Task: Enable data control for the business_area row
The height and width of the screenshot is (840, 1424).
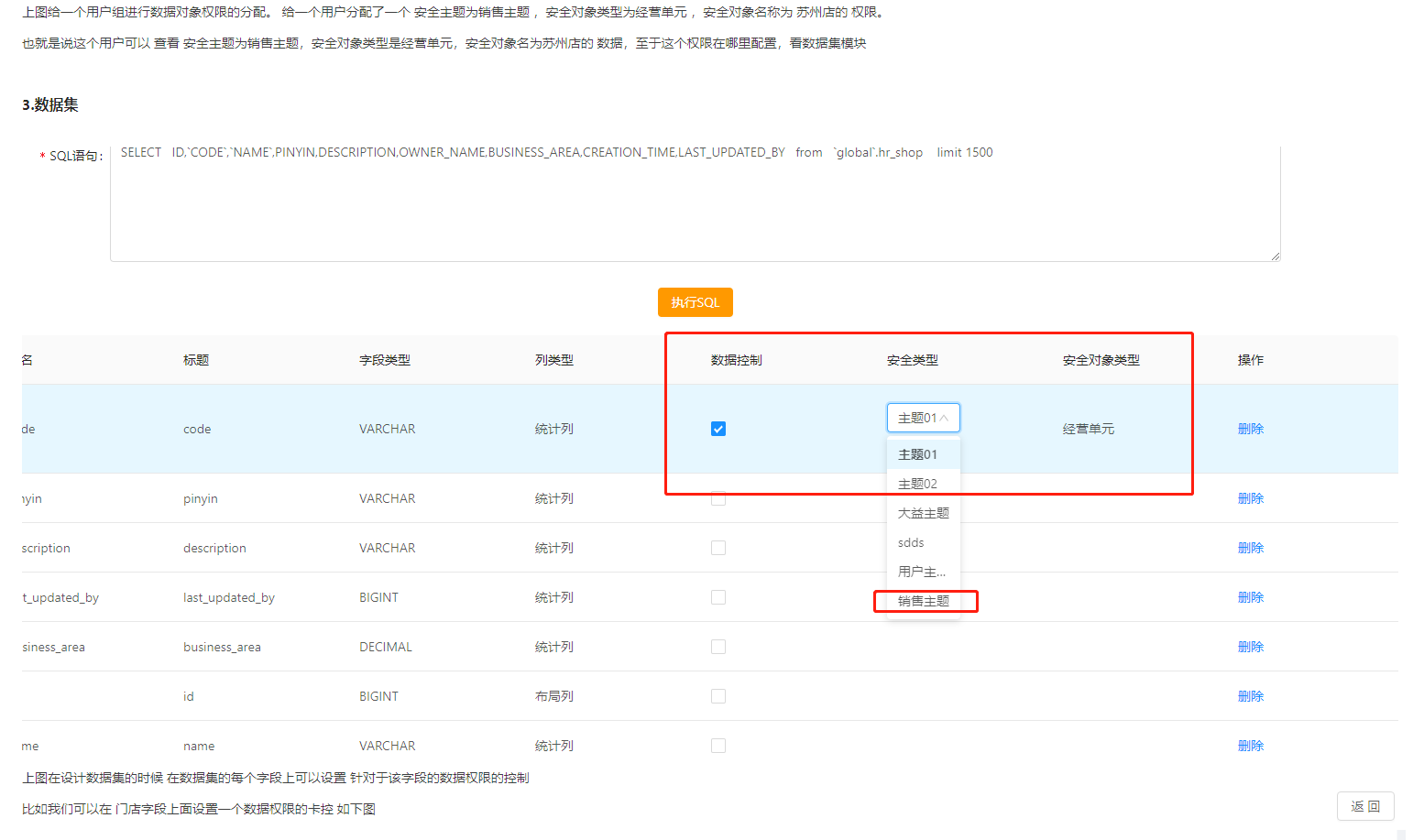Action: (x=718, y=647)
